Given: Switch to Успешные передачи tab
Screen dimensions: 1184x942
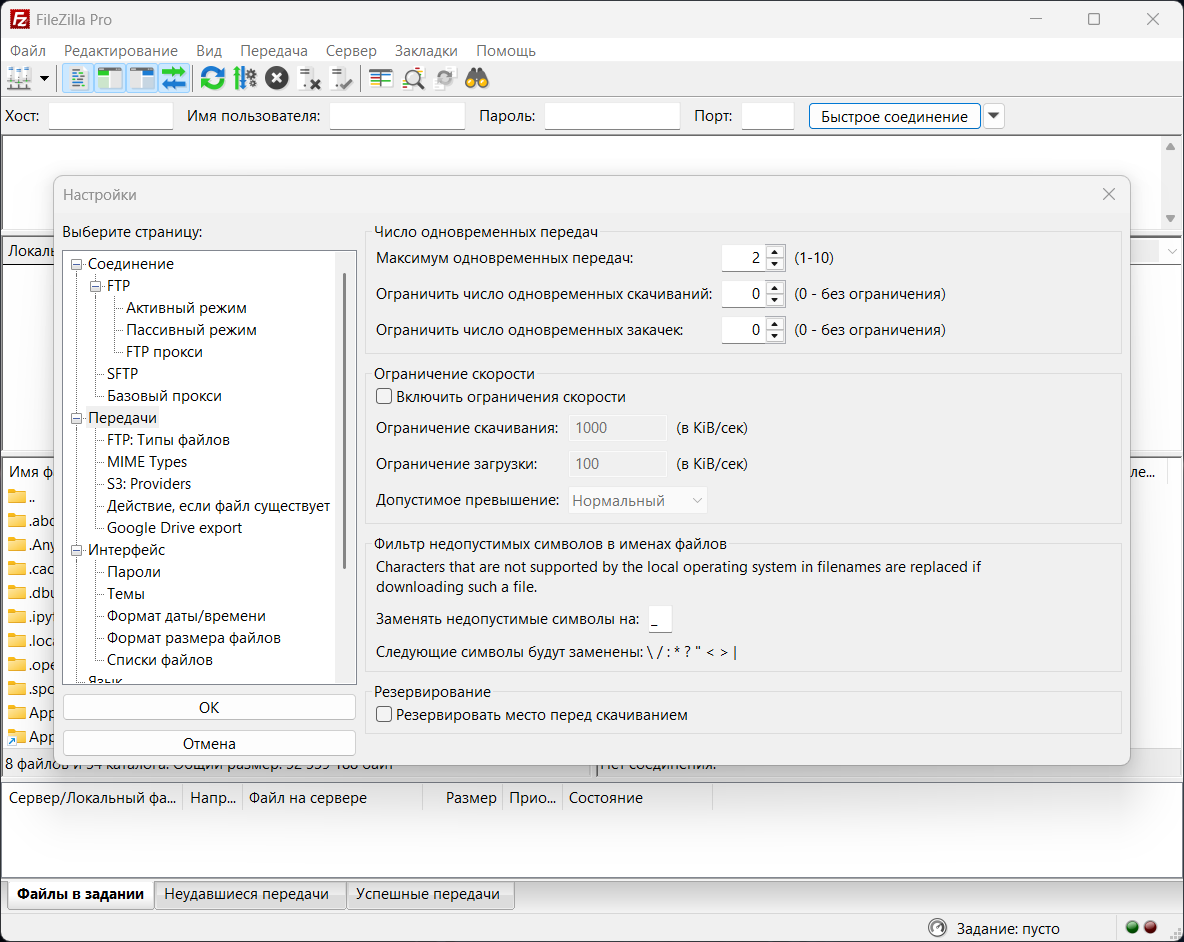Looking at the screenshot, I should click(x=428, y=894).
